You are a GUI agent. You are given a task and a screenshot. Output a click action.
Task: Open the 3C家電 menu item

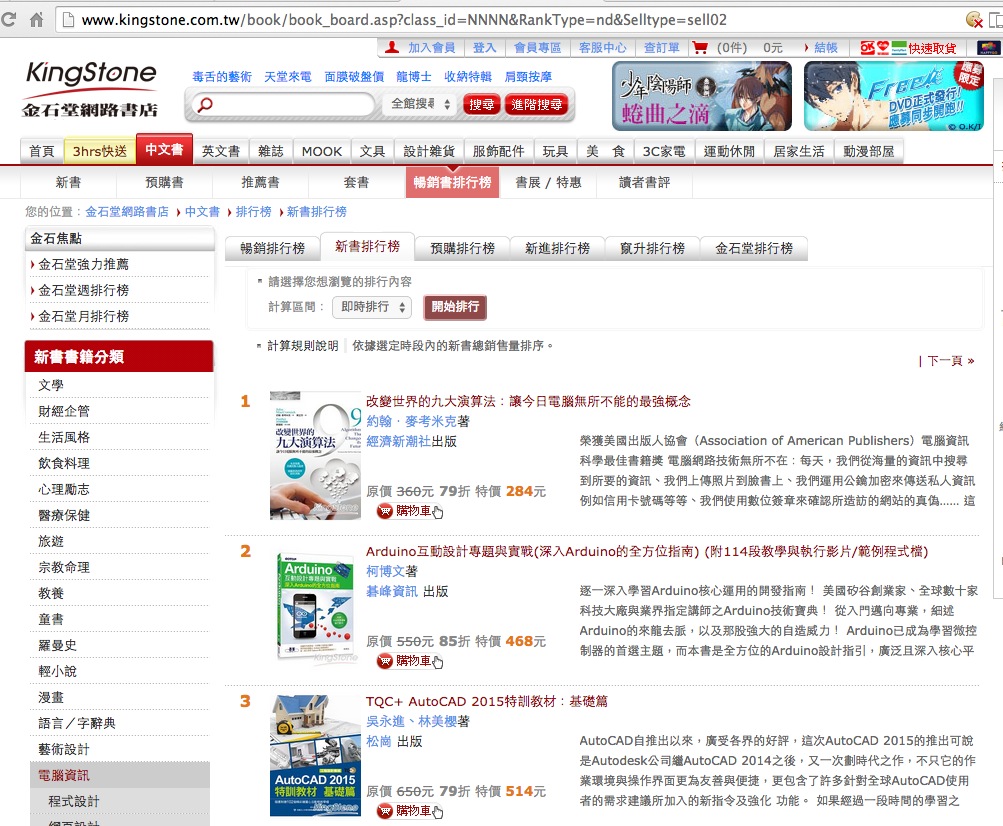point(664,152)
